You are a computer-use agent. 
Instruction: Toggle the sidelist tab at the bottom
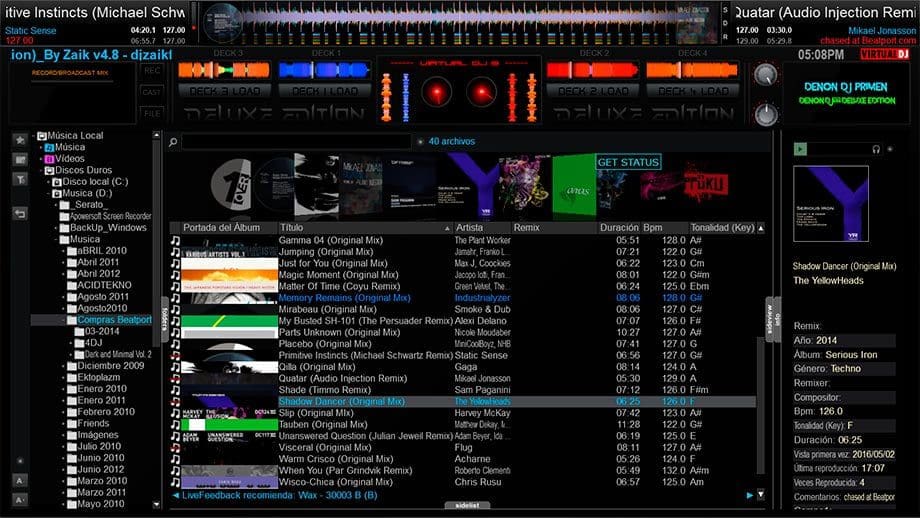(x=467, y=505)
